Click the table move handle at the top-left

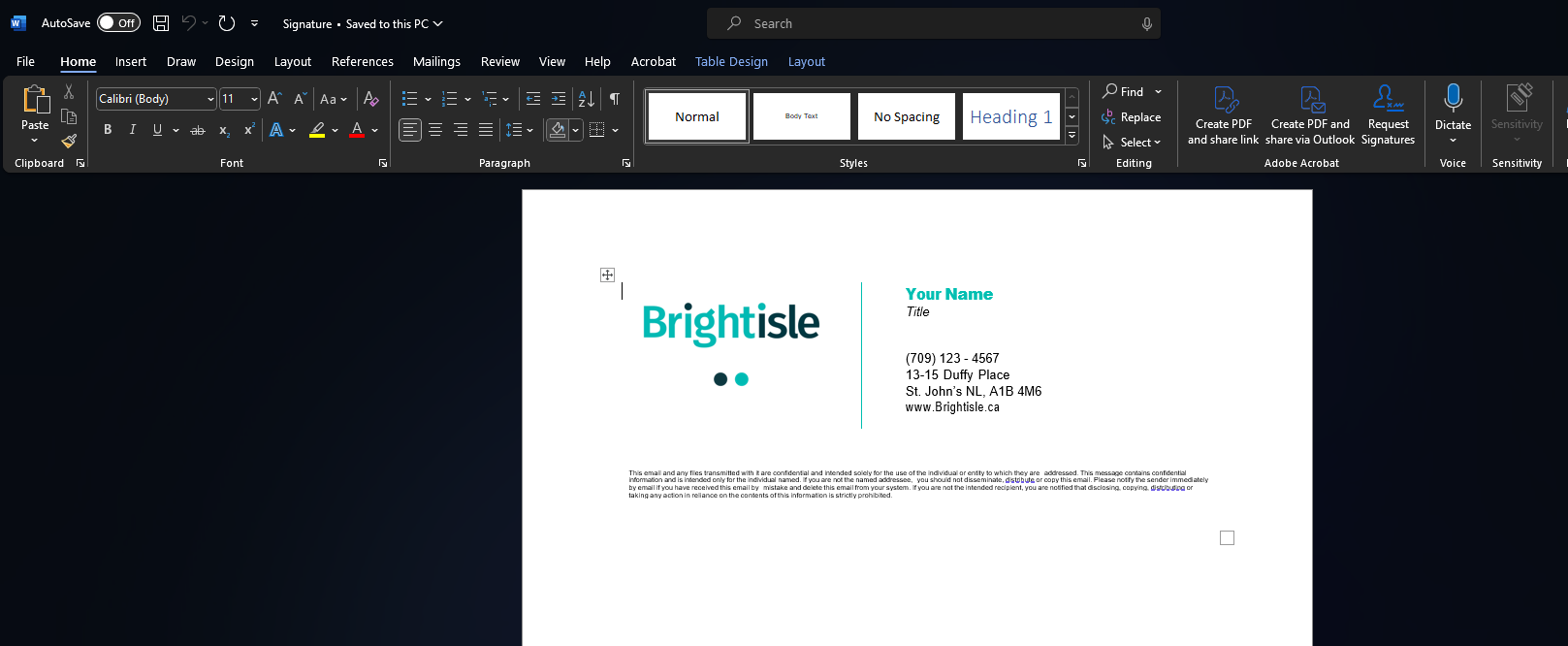tap(607, 275)
